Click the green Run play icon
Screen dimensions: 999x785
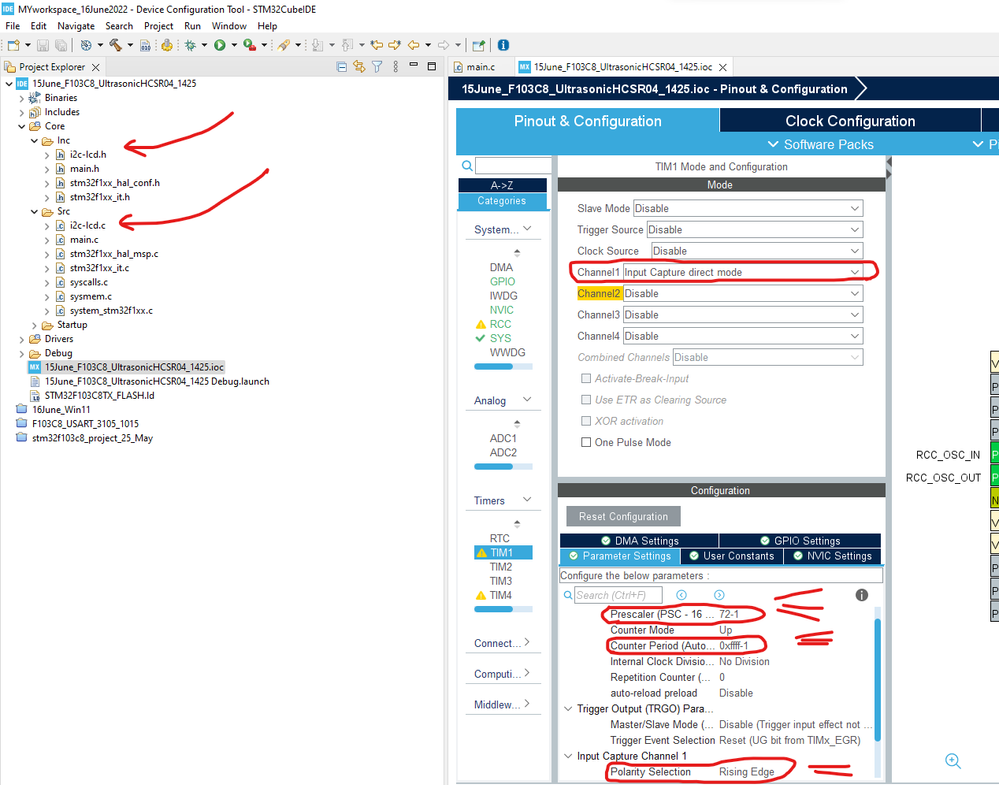(x=220, y=45)
